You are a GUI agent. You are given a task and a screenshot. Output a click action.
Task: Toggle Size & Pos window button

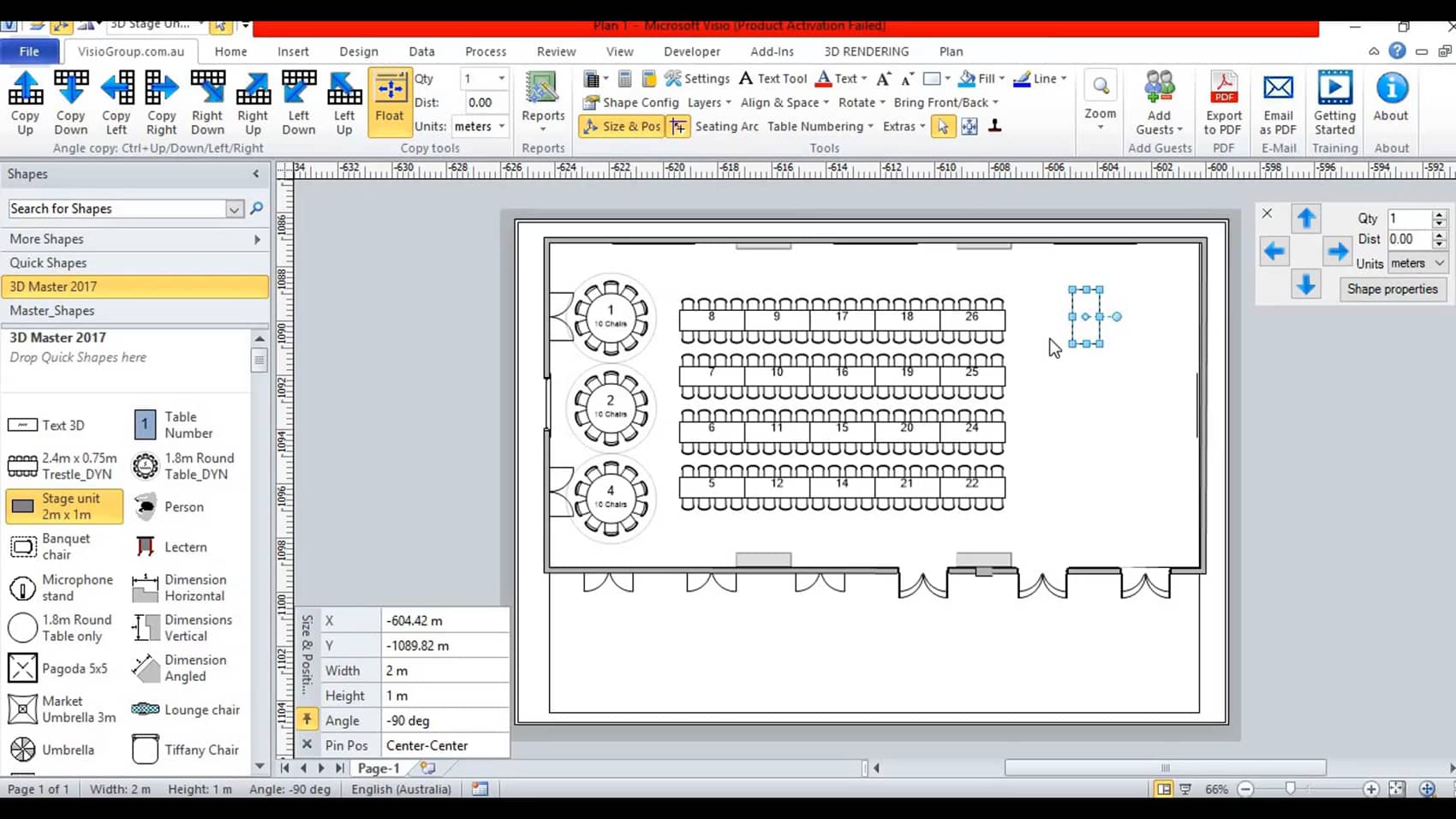click(622, 126)
